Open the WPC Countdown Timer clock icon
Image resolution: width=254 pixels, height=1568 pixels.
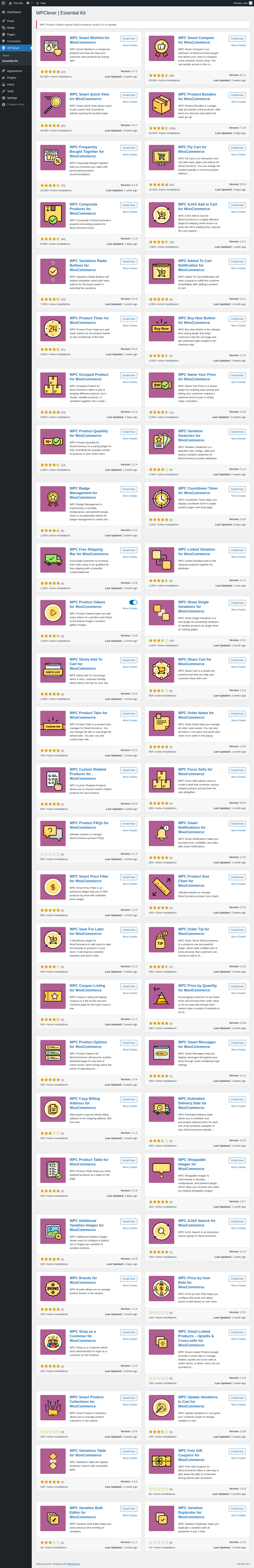point(161,499)
